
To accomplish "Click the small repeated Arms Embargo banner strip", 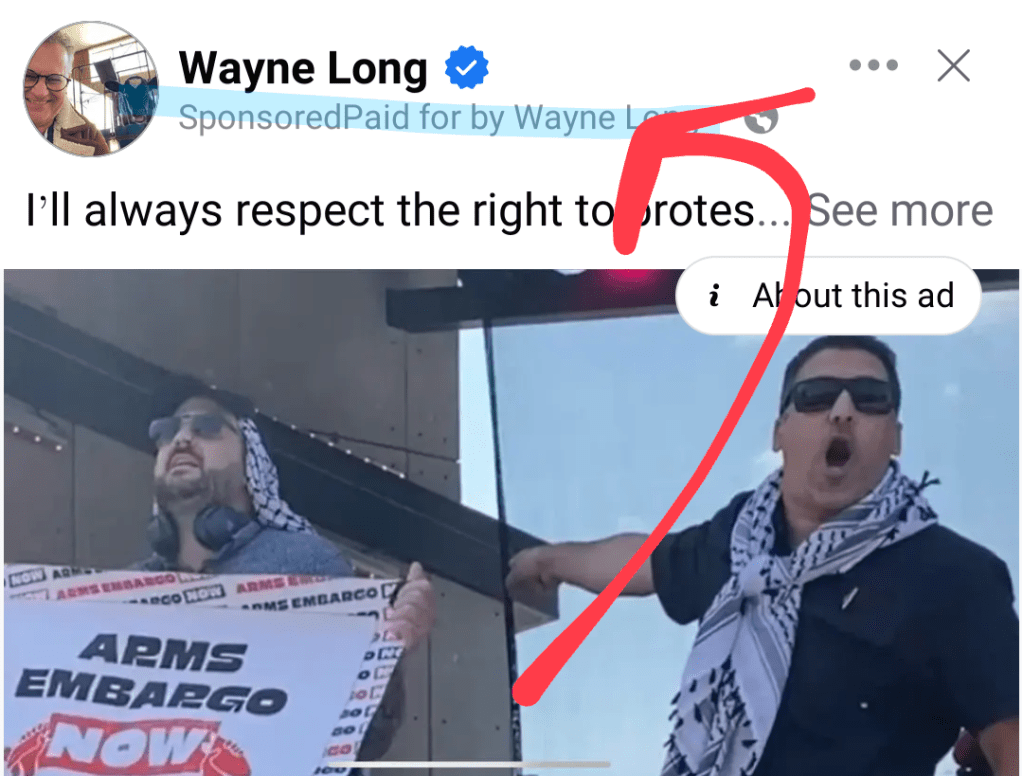I will (x=196, y=589).
